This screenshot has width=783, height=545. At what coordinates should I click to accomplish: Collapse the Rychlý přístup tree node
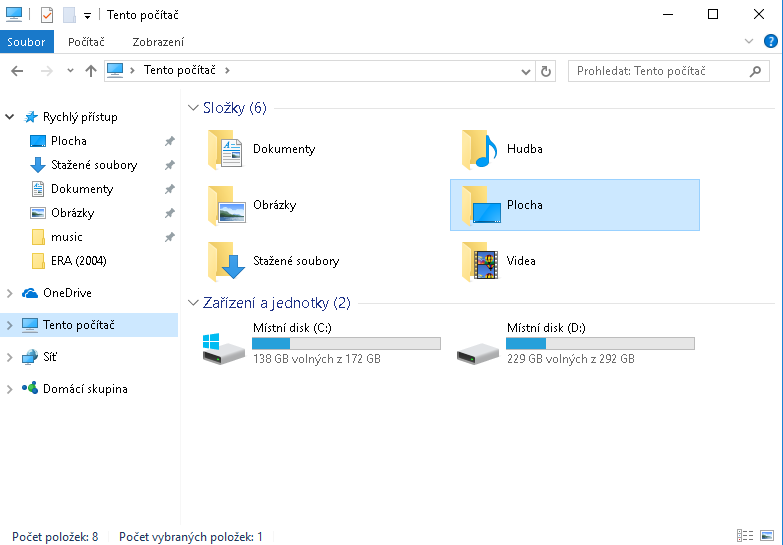[x=9, y=117]
